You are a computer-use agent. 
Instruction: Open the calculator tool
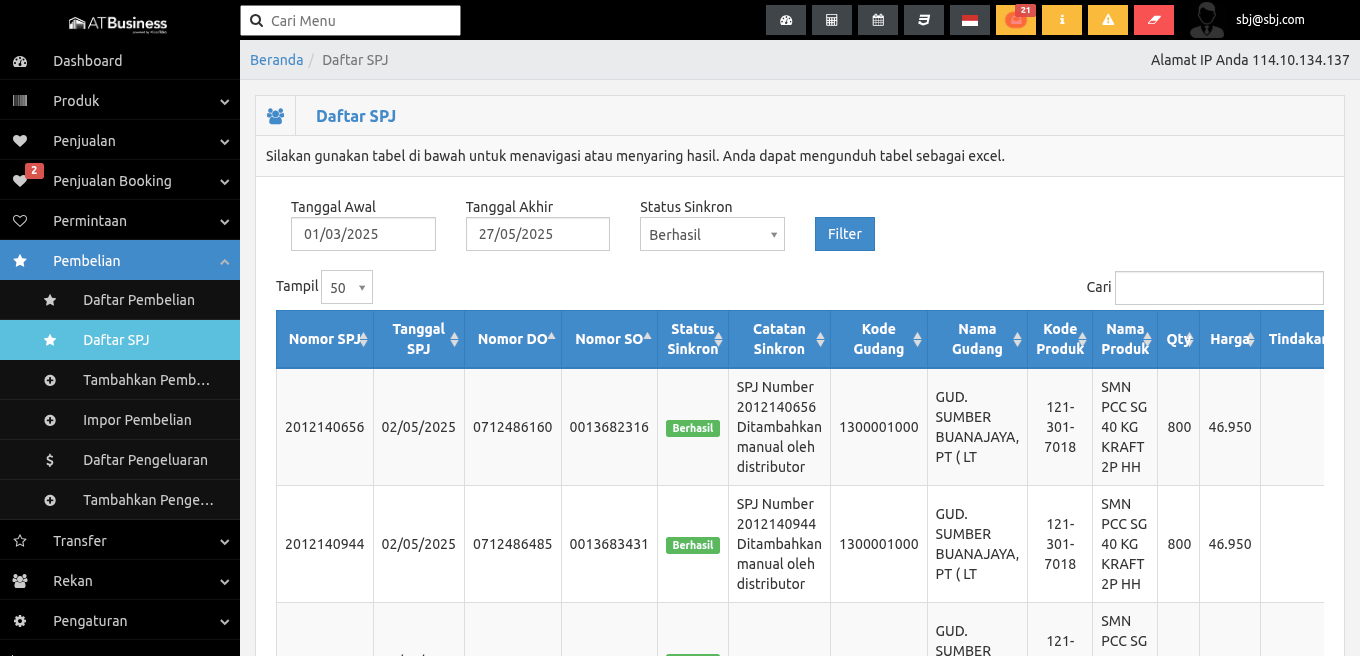832,20
